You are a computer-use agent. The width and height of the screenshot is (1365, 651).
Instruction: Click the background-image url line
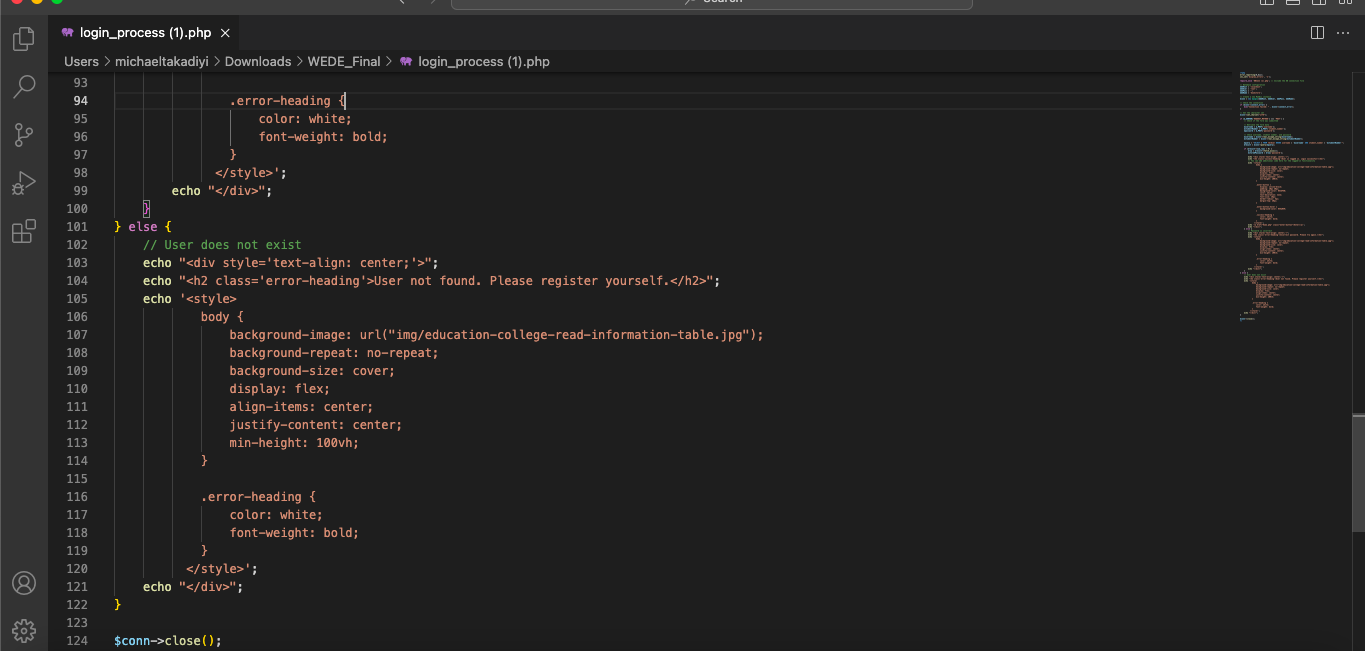[496, 335]
